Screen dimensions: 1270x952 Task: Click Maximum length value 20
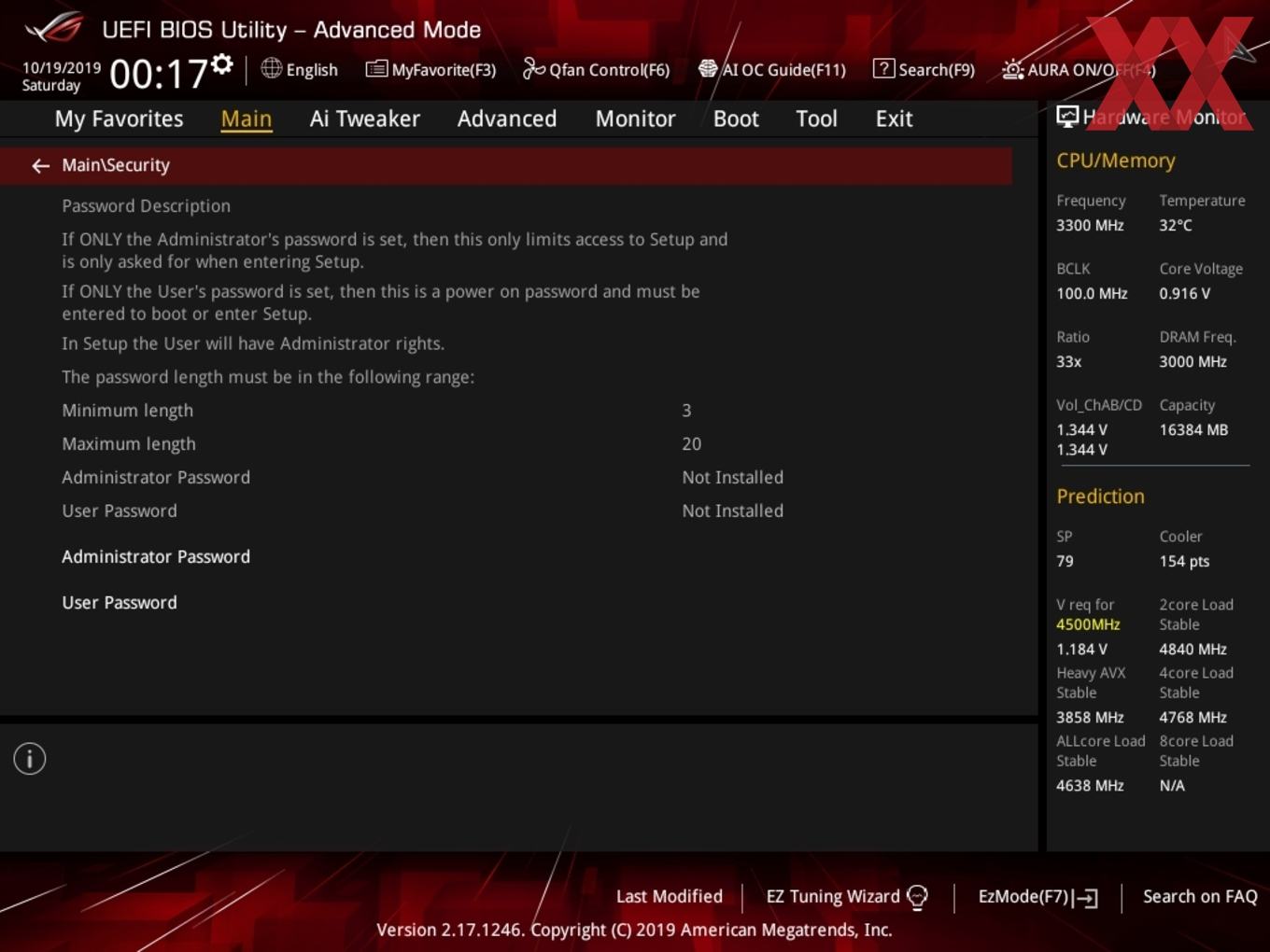pyautogui.click(x=691, y=444)
